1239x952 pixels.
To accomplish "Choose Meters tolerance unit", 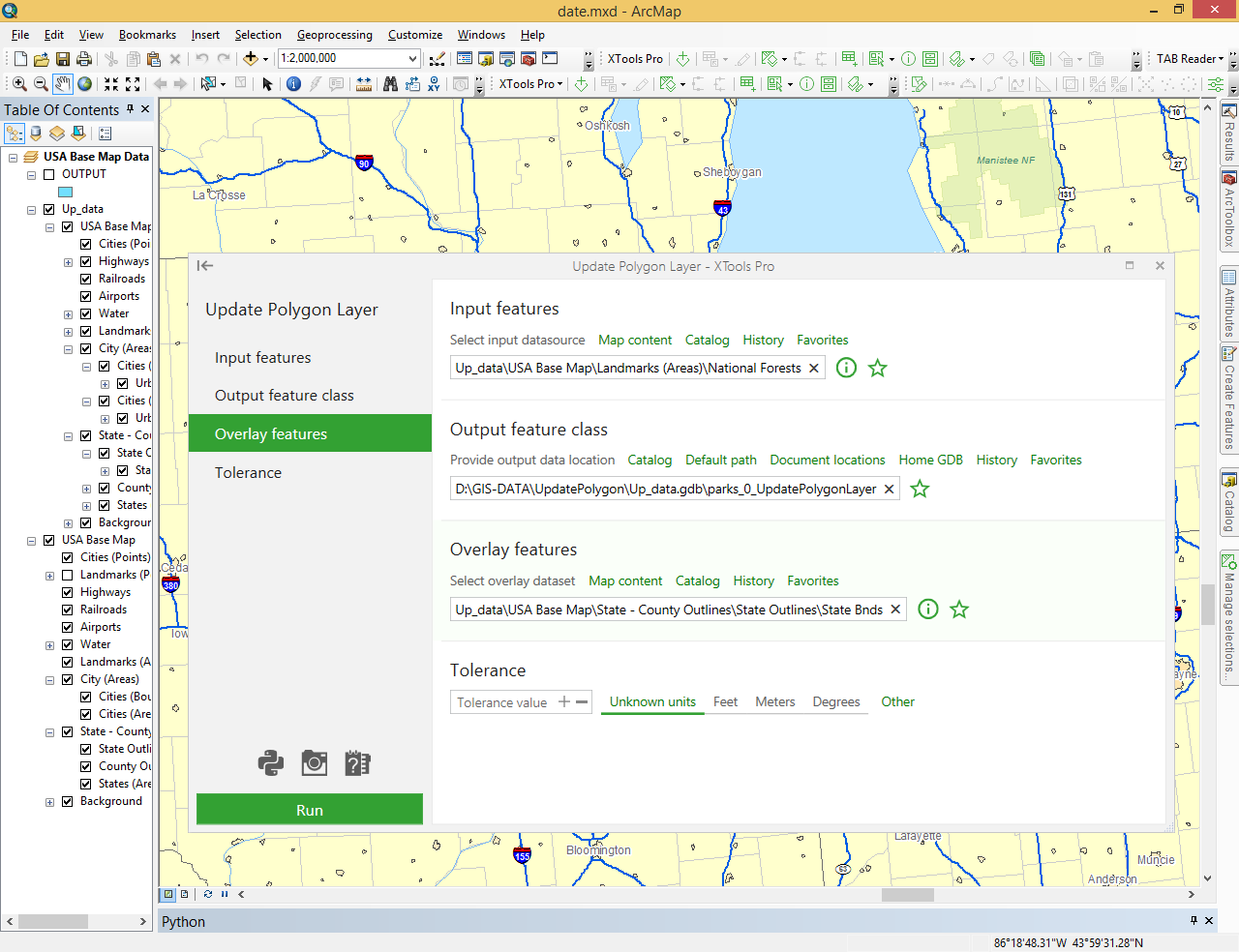I will point(775,701).
